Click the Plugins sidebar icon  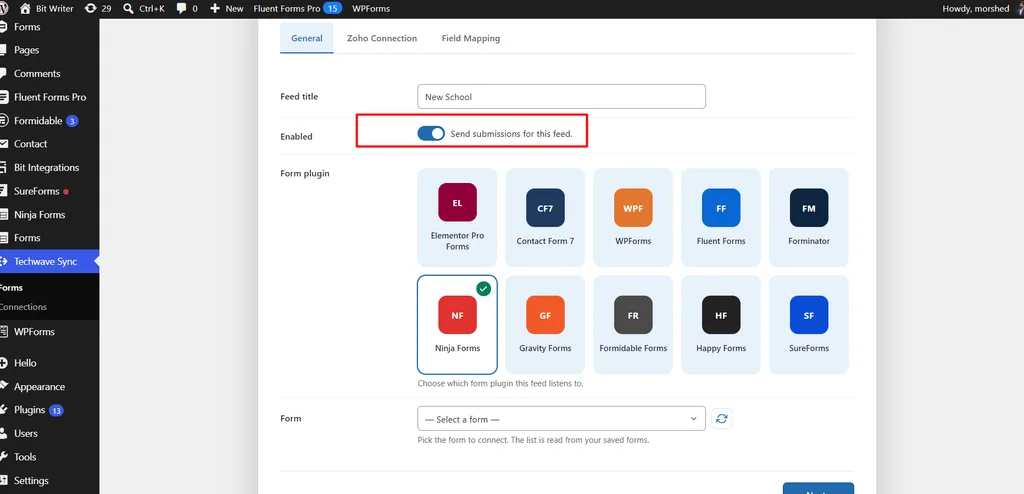(x=3, y=410)
